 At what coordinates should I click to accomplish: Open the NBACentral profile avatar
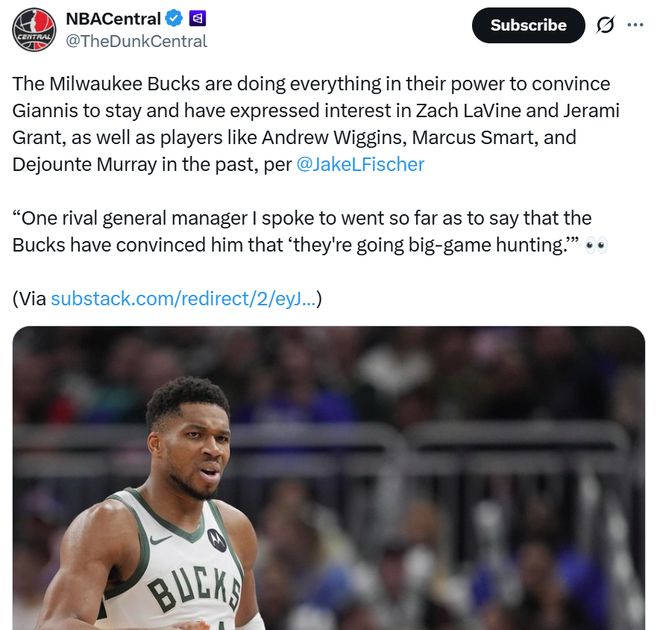click(x=33, y=29)
